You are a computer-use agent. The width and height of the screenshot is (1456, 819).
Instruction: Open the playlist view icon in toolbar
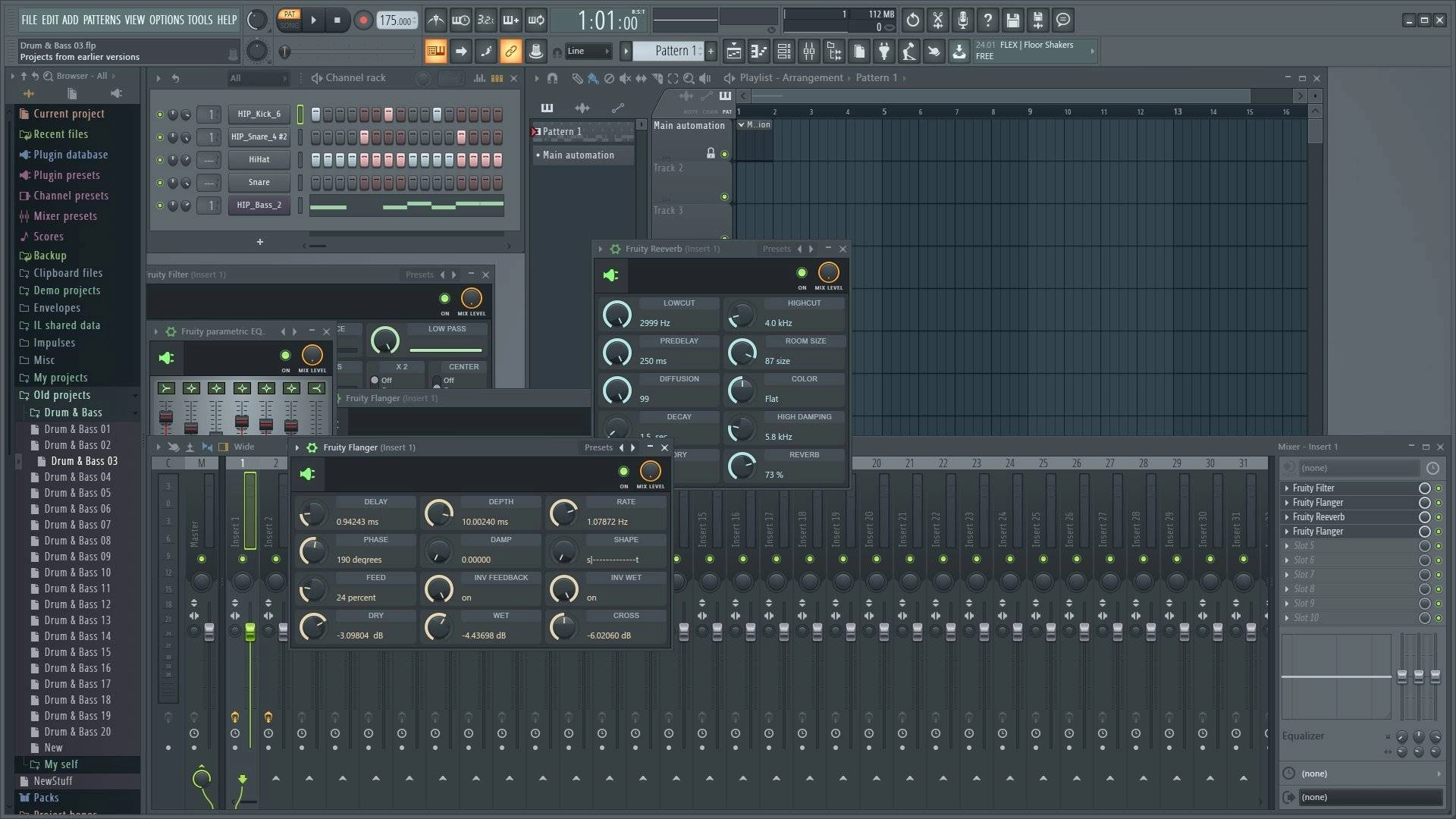733,52
